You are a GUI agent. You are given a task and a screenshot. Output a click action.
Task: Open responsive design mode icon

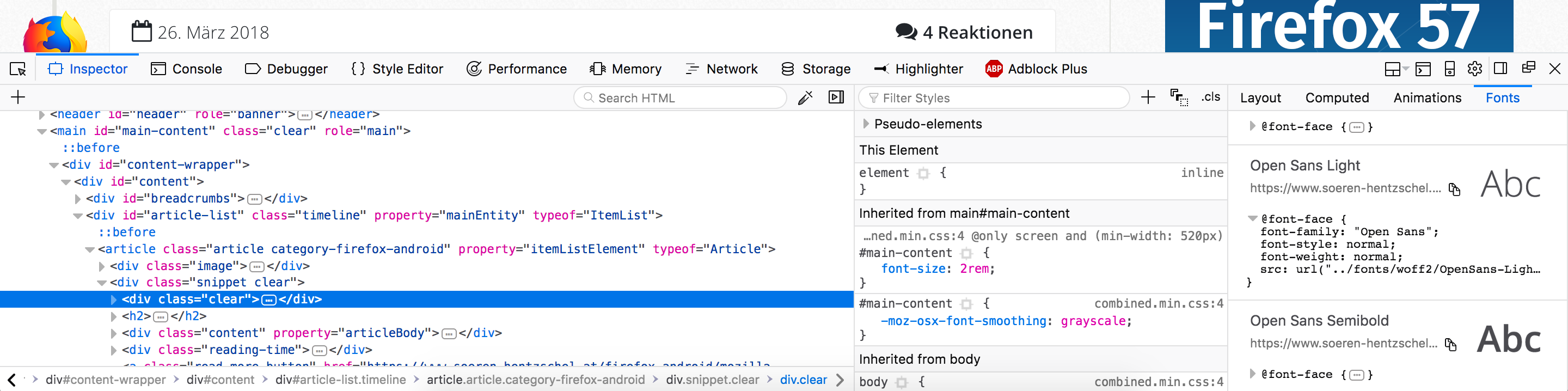(x=1449, y=69)
